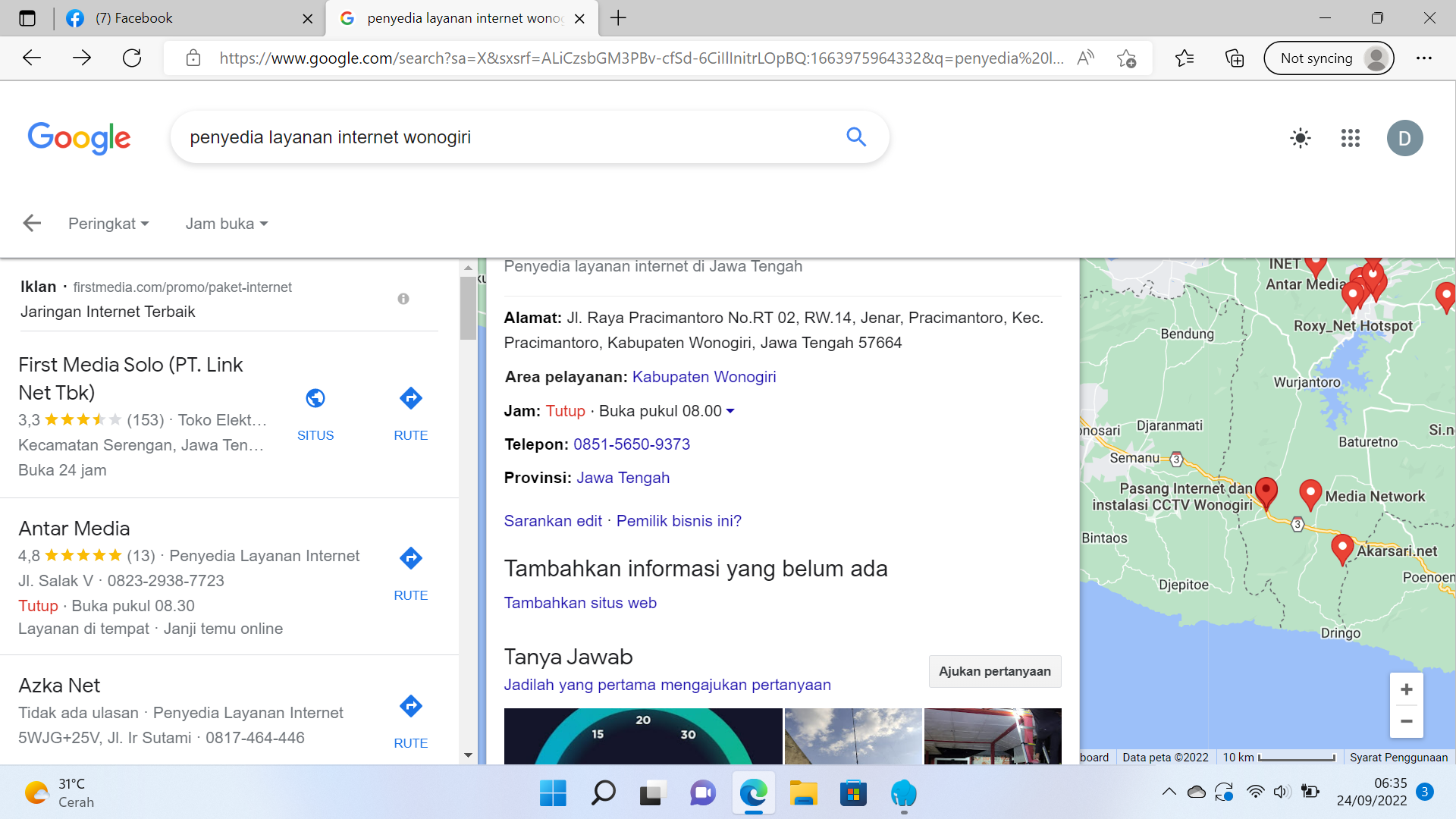Select Media Network map pin
The image size is (1456, 819).
pyautogui.click(x=1310, y=494)
